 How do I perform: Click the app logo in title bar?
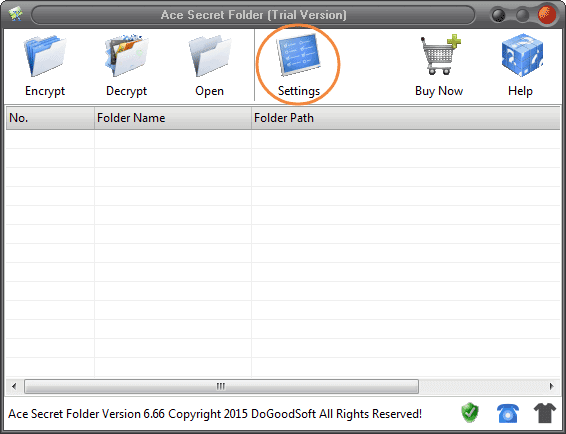coord(15,14)
